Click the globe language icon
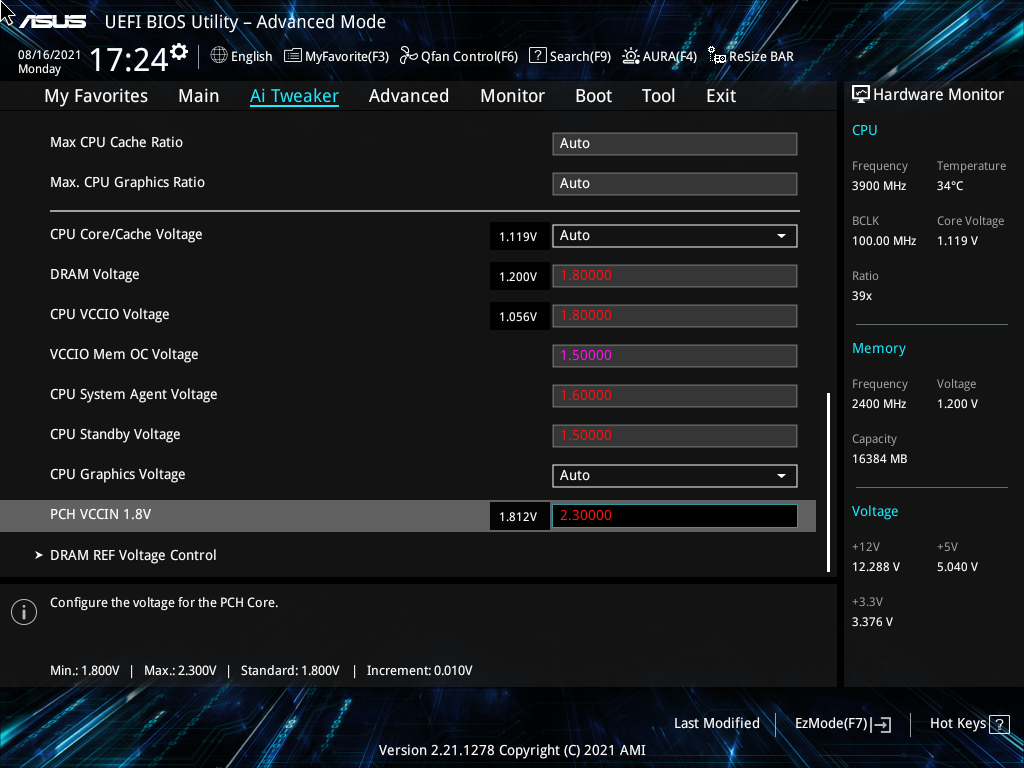Image resolution: width=1024 pixels, height=768 pixels. pyautogui.click(x=219, y=56)
